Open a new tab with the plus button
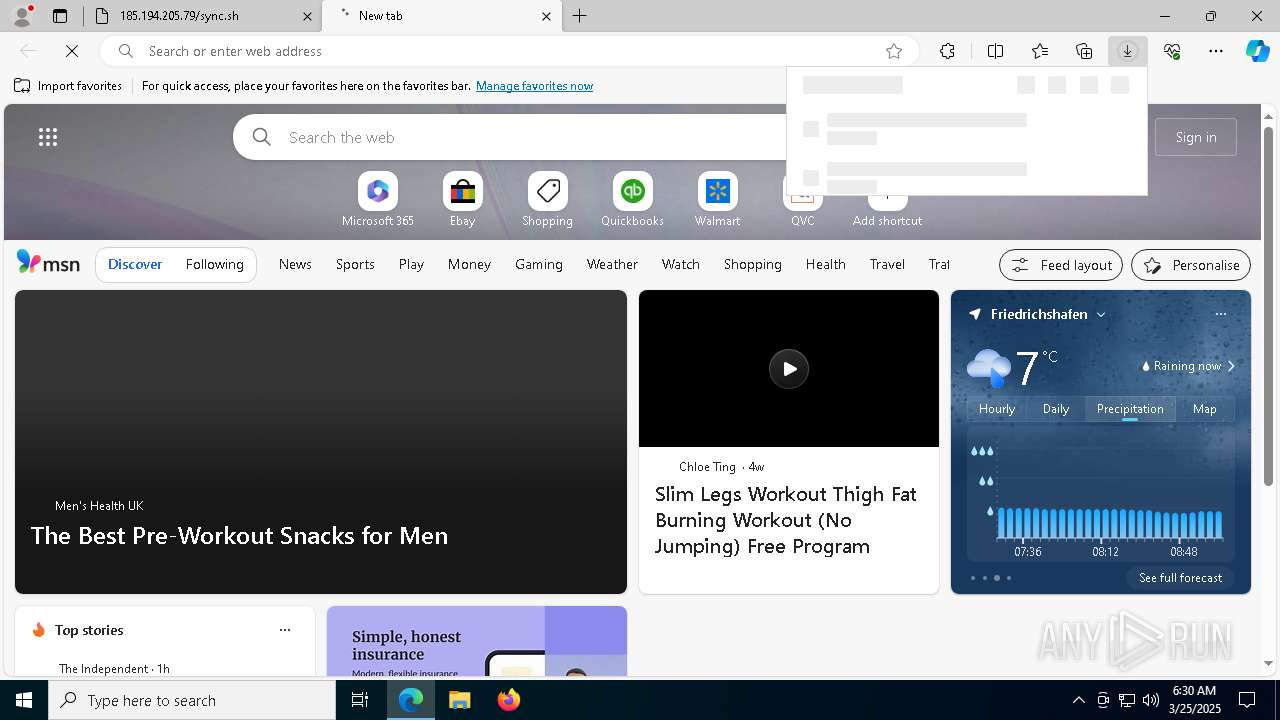This screenshot has height=720, width=1280. [x=580, y=16]
